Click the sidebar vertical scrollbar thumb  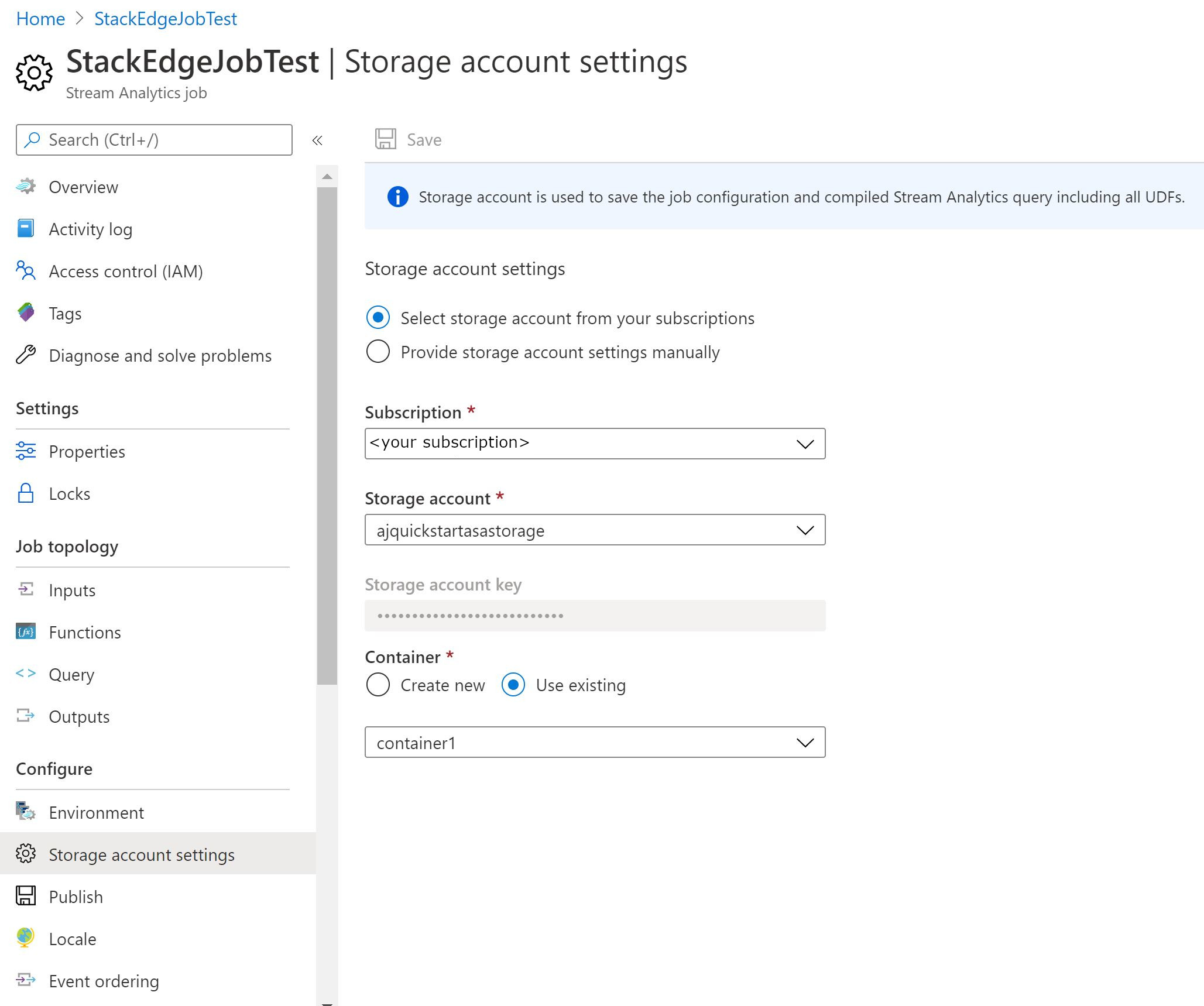[327, 435]
